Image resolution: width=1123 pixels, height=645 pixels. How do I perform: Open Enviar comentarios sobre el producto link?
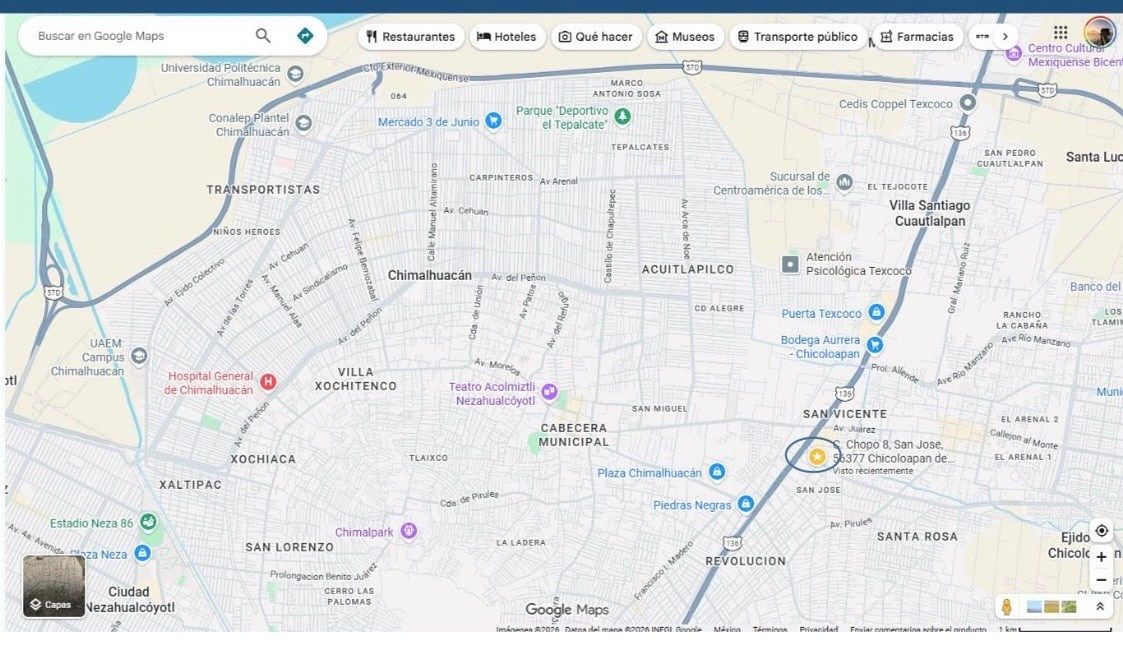[x=918, y=630]
